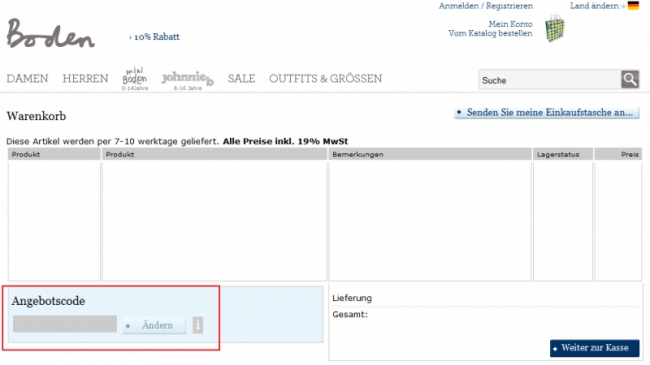650x365 pixels.
Task: Click the Lieferung label
Action: (352, 298)
